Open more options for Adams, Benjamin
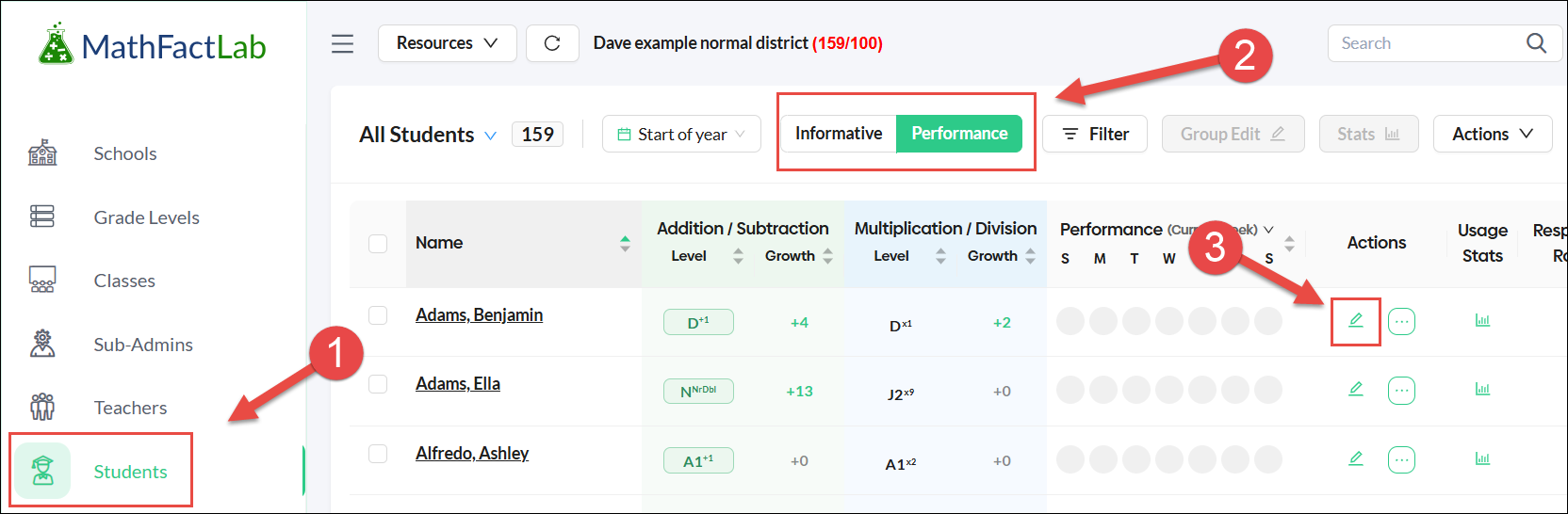This screenshot has width=1568, height=514. tap(1401, 322)
